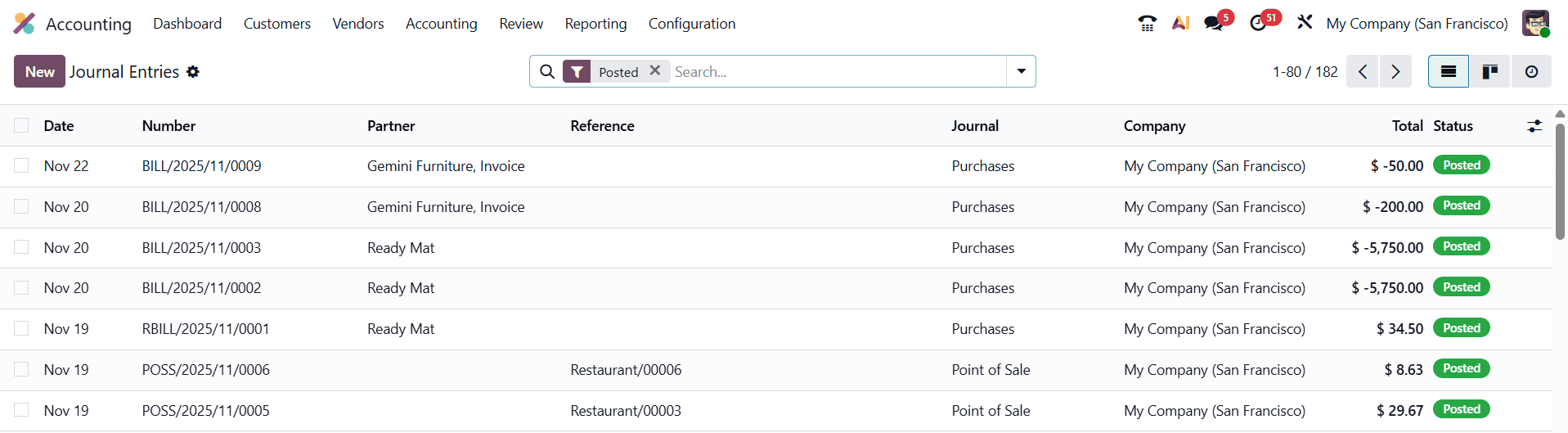
Task: Open the user avatar menu
Action: (x=1535, y=24)
